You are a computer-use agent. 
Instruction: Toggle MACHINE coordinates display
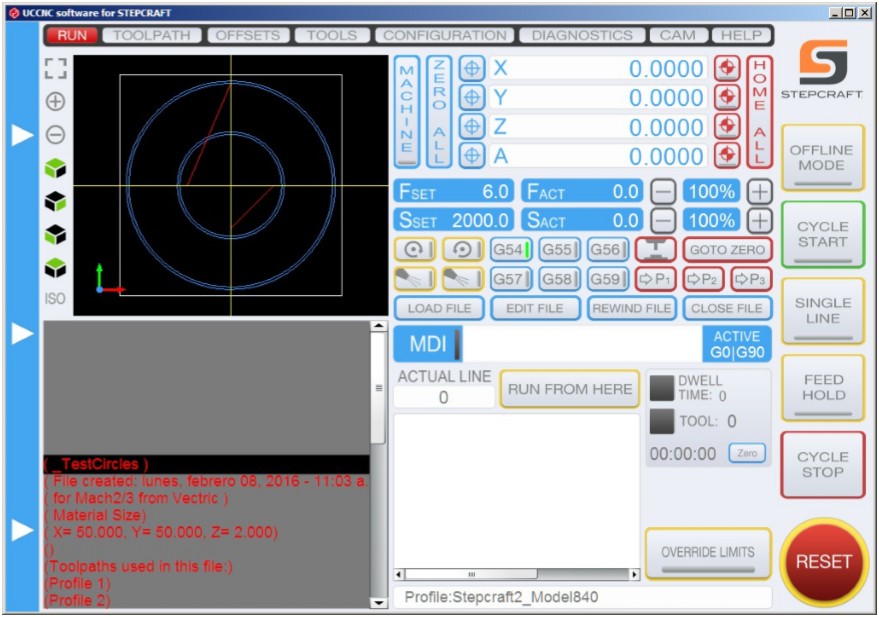point(407,112)
